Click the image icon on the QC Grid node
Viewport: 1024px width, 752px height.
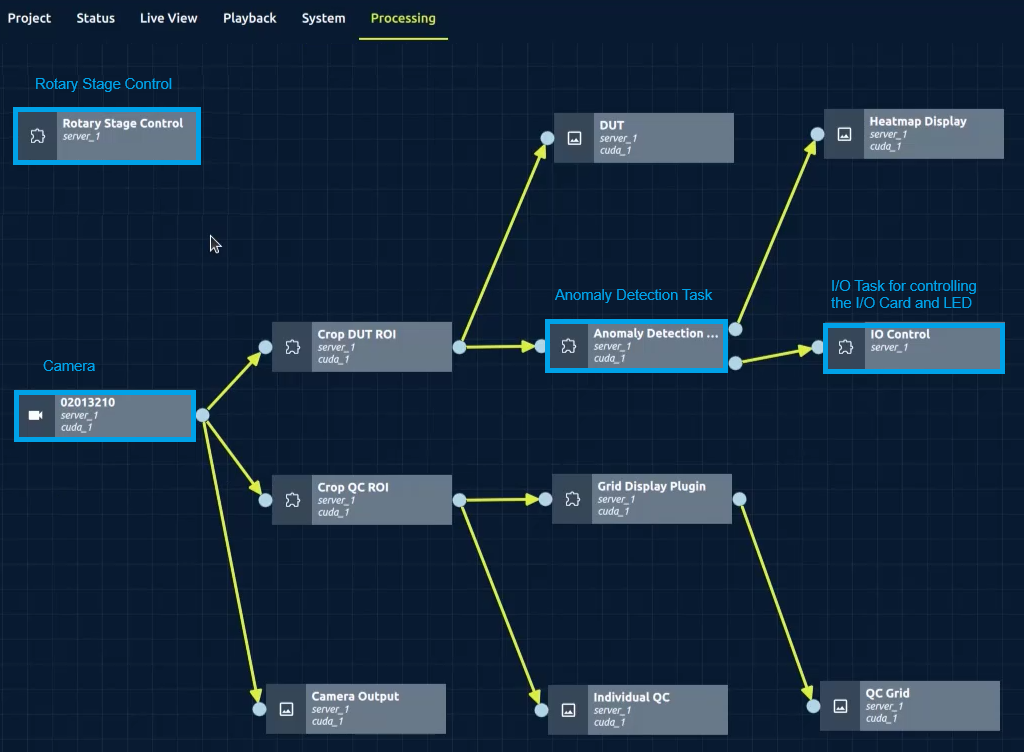(x=839, y=704)
